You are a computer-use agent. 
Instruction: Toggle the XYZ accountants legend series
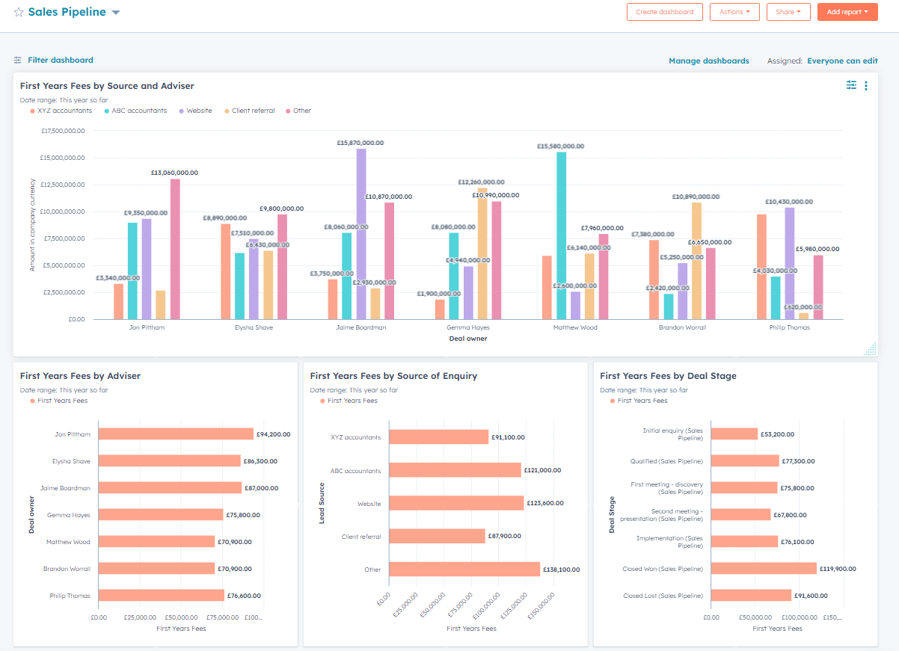(x=61, y=111)
